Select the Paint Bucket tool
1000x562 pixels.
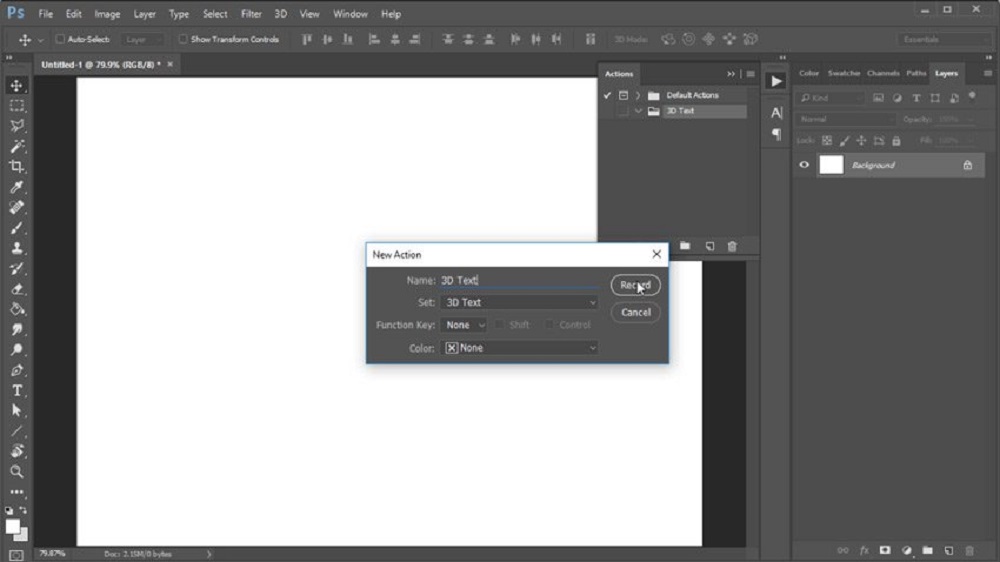click(17, 309)
